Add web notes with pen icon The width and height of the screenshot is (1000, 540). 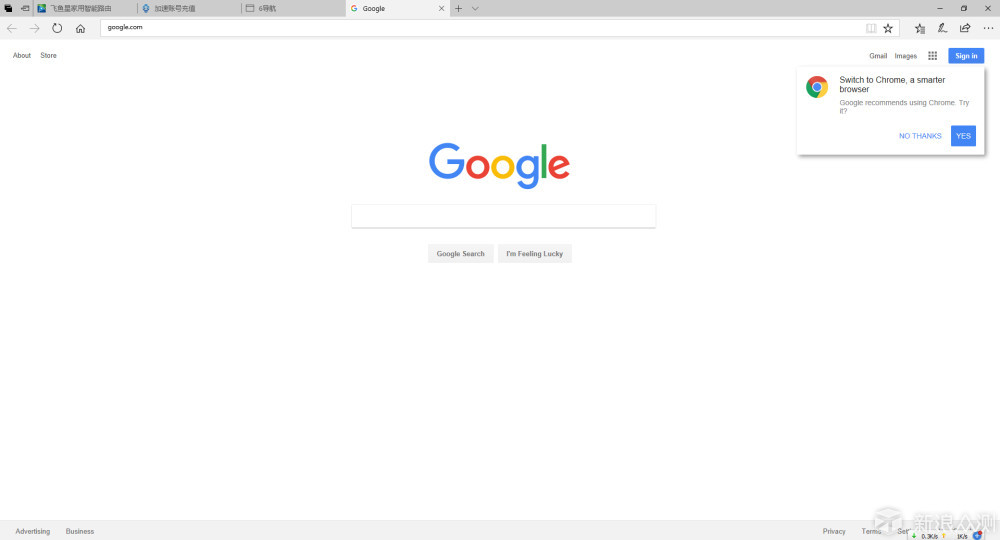click(x=942, y=28)
